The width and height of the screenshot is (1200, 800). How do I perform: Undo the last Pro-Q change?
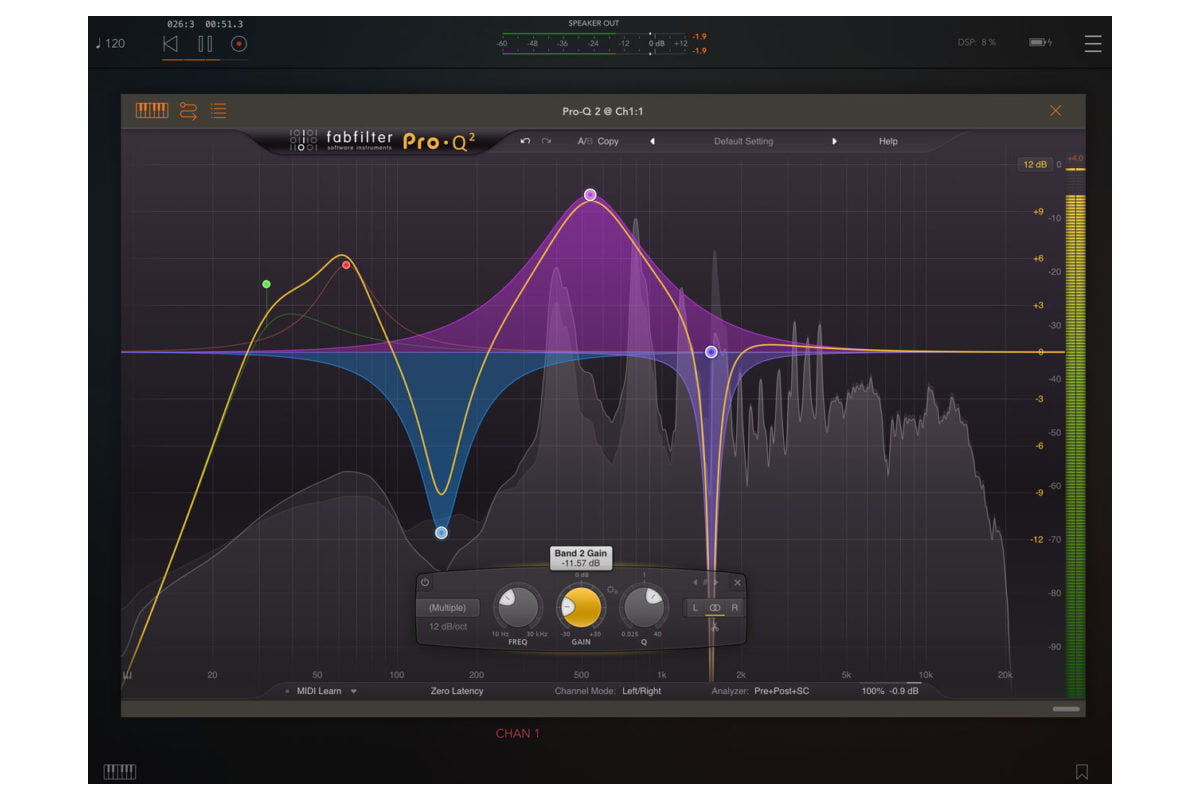point(525,141)
